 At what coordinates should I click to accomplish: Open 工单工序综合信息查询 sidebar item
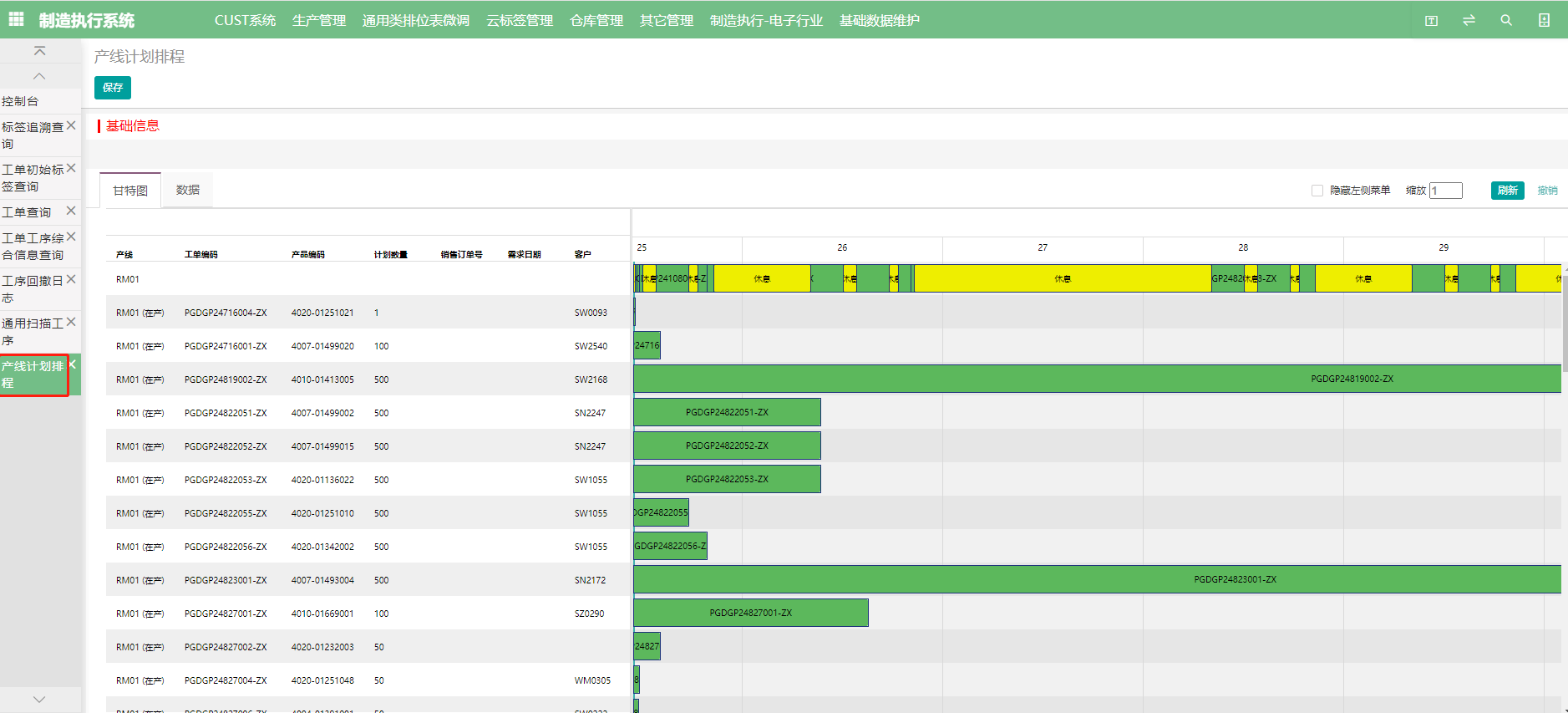click(x=33, y=247)
